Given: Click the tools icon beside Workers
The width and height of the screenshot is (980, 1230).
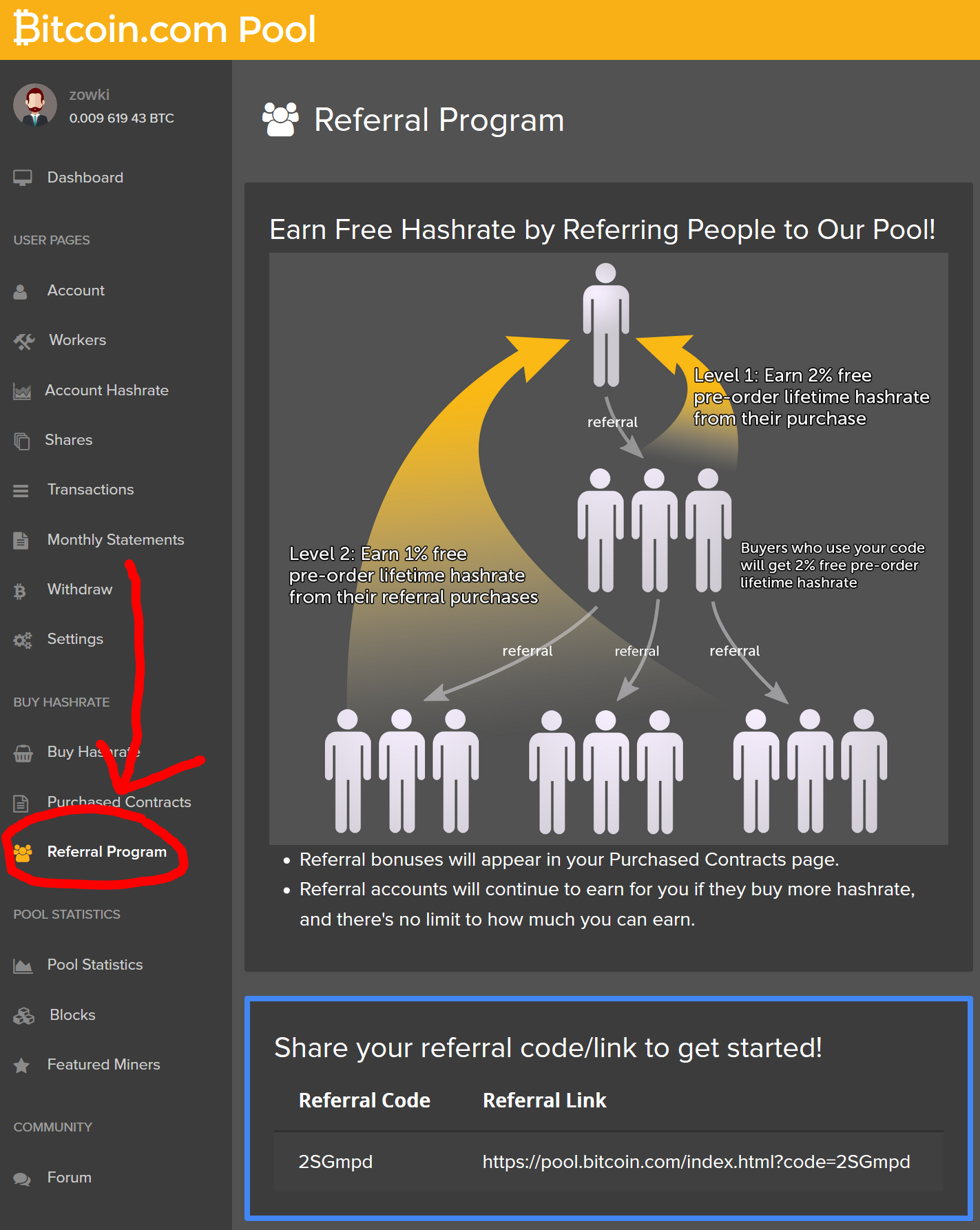Looking at the screenshot, I should tap(24, 341).
